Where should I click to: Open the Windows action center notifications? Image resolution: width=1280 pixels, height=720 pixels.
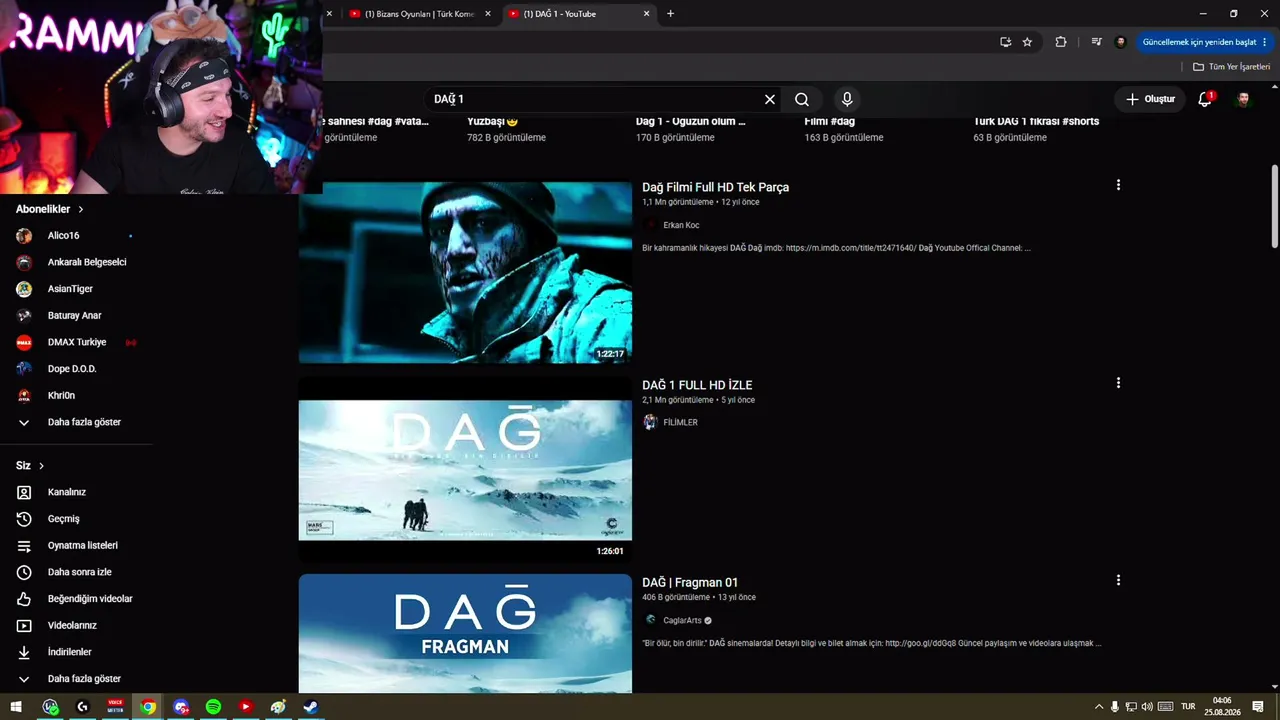coord(1258,707)
